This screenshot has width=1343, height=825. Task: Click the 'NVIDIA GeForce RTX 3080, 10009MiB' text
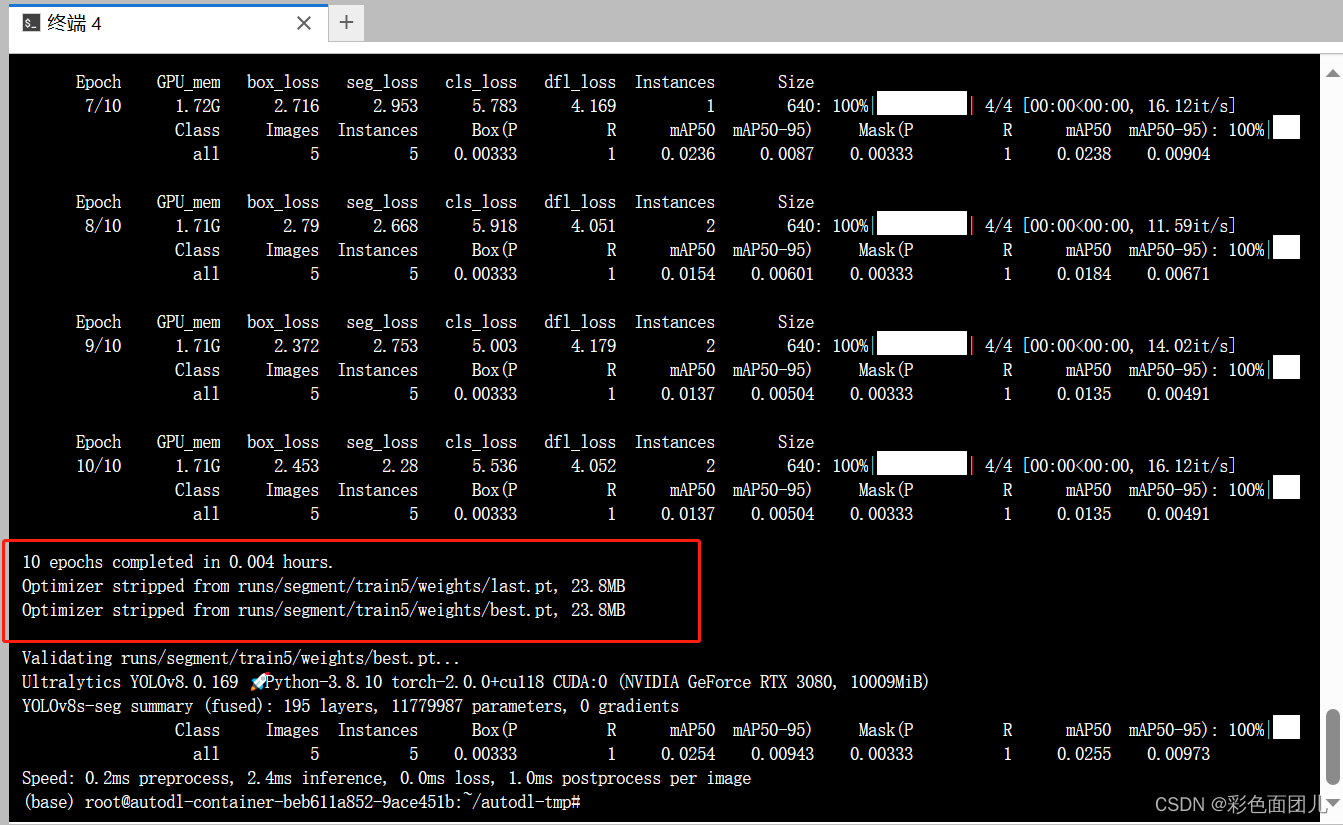click(774, 682)
